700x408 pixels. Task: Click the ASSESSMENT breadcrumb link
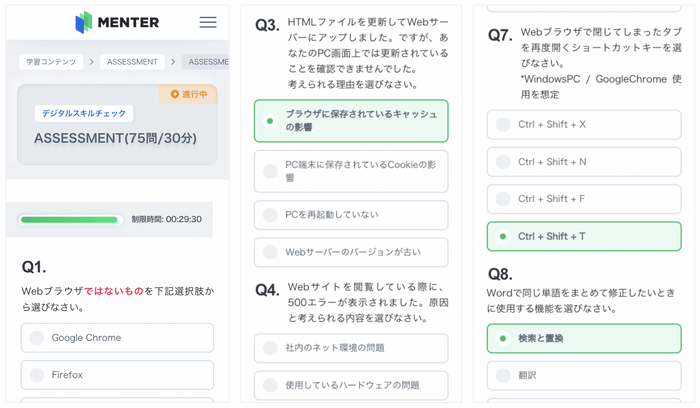[132, 62]
